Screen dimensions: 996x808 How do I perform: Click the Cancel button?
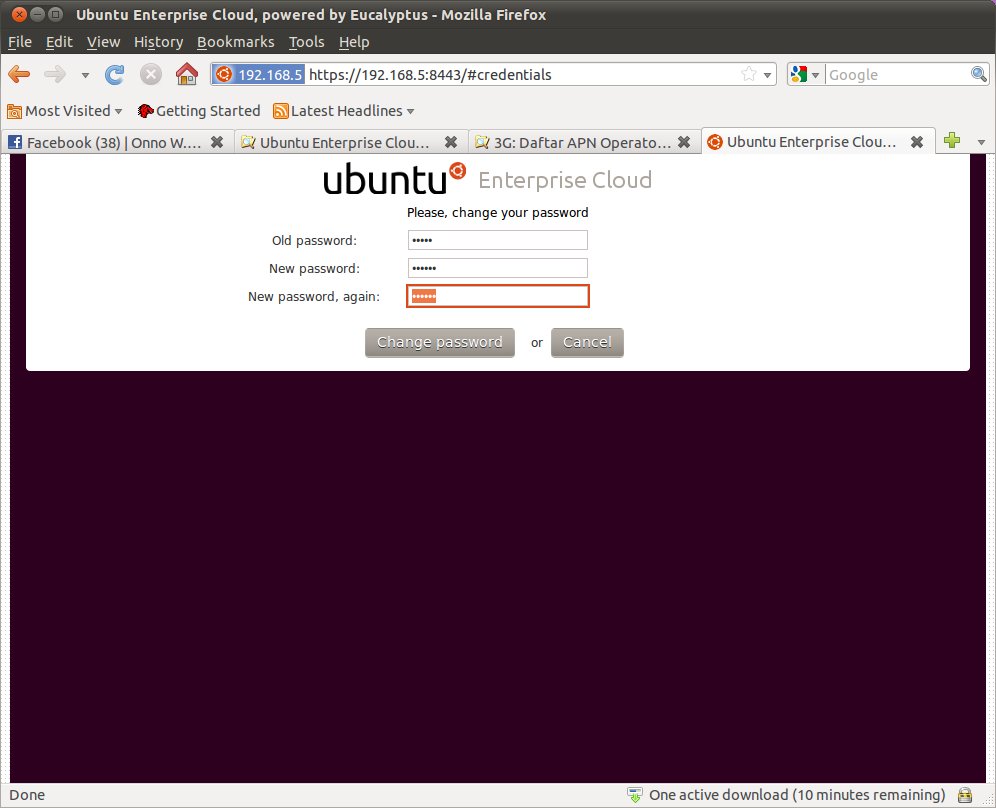pos(587,342)
